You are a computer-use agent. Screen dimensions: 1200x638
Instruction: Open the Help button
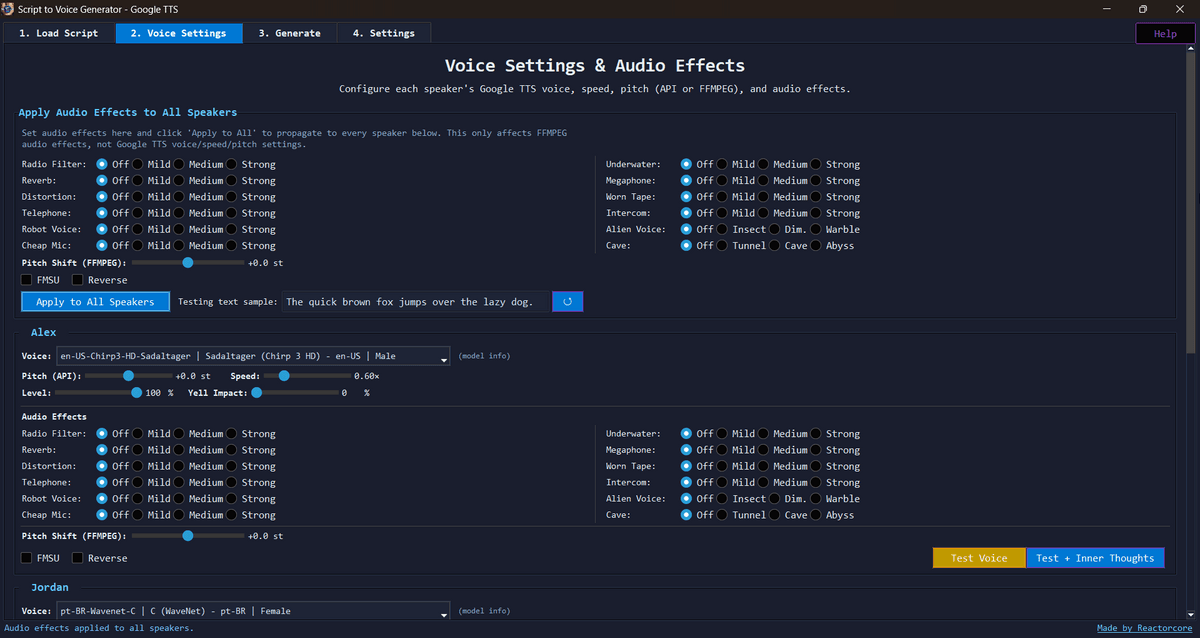pyautogui.click(x=1165, y=33)
